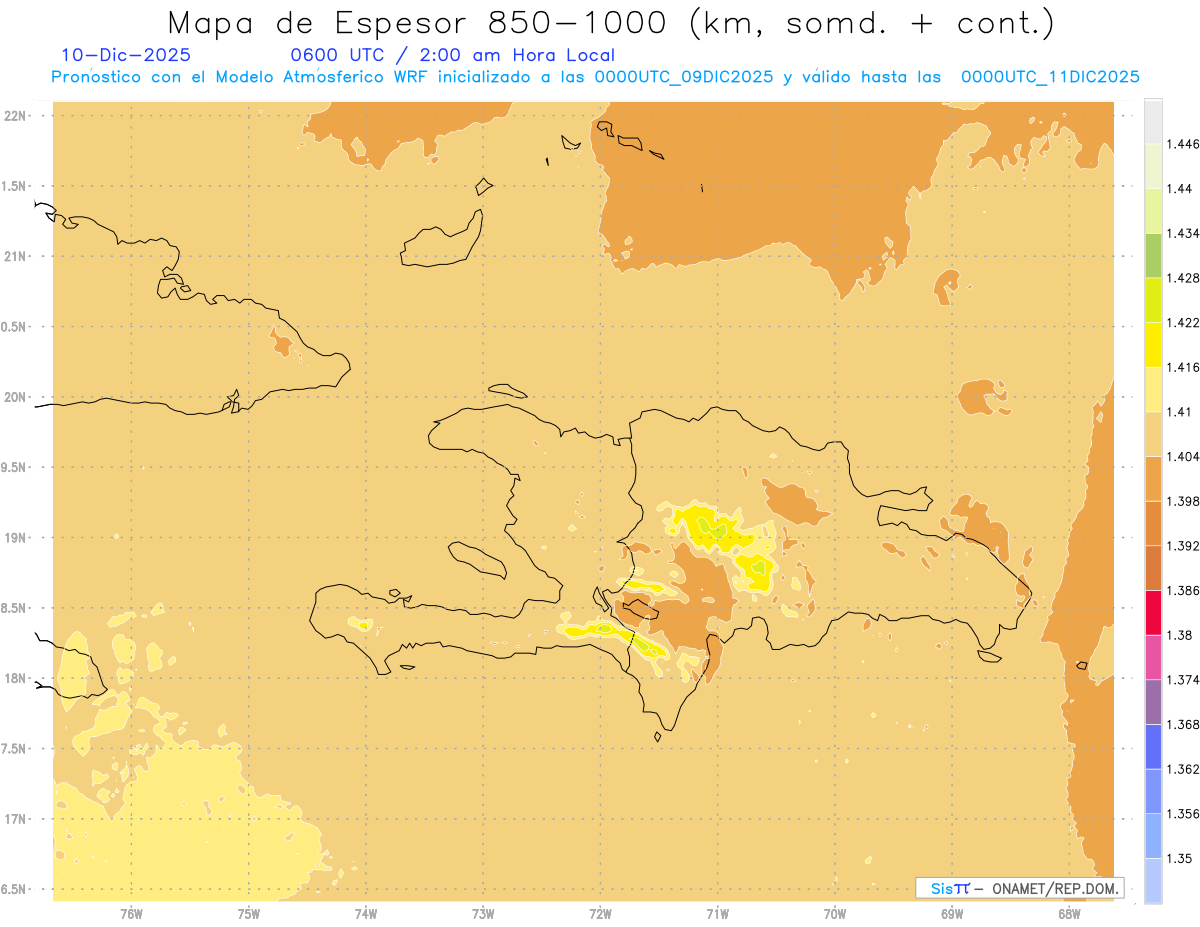
Task: Click the colorbar value '1.398'
Action: (x=1181, y=501)
